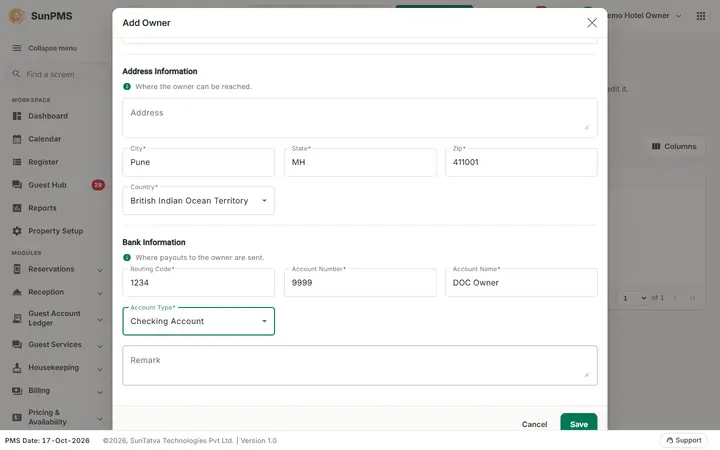Viewport: 720px width, 450px height.
Task: Open the page number dropdown in pagination
Action: (634, 298)
